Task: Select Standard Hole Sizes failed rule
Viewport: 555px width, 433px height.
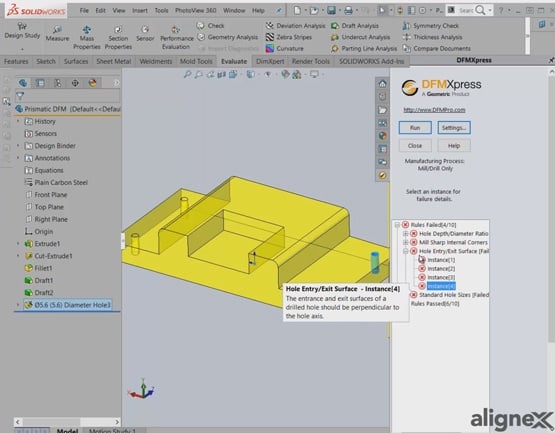Action: 454,295
